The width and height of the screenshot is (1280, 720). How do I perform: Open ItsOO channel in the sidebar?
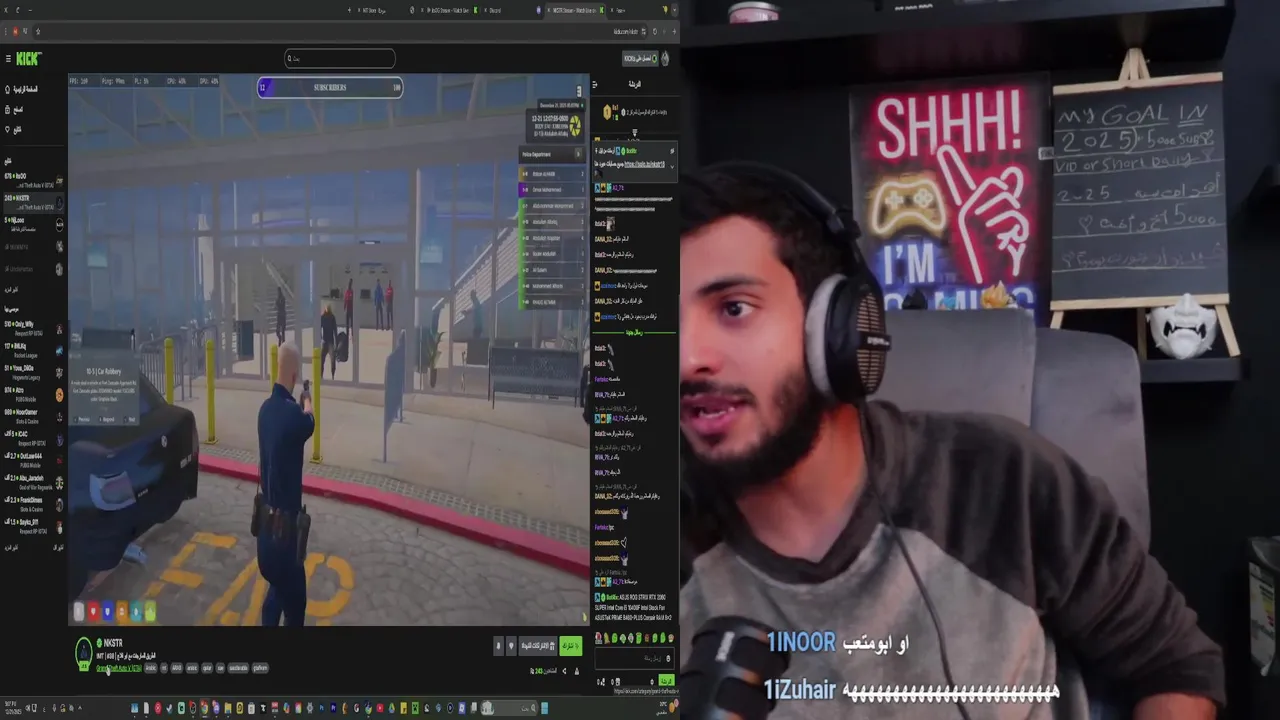coord(34,179)
